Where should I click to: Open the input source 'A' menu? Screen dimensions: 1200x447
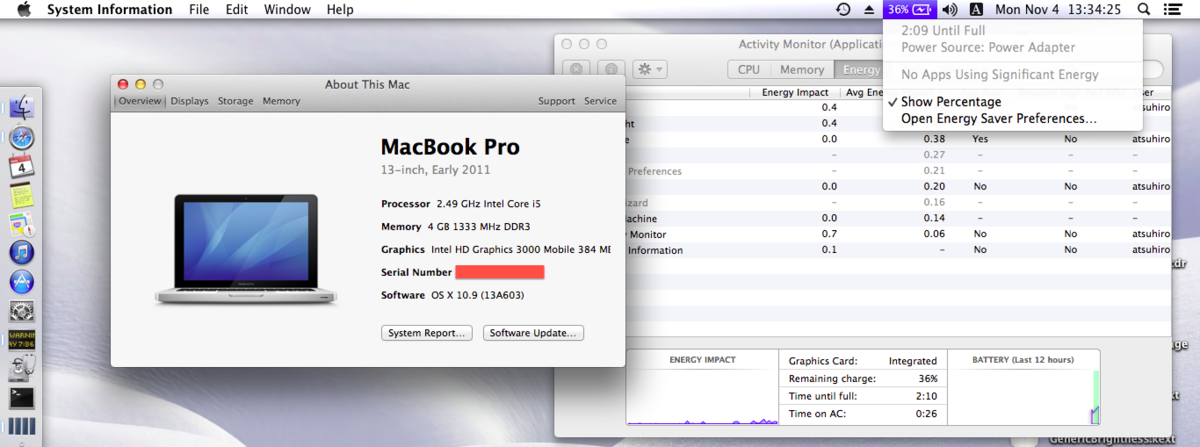(x=976, y=9)
